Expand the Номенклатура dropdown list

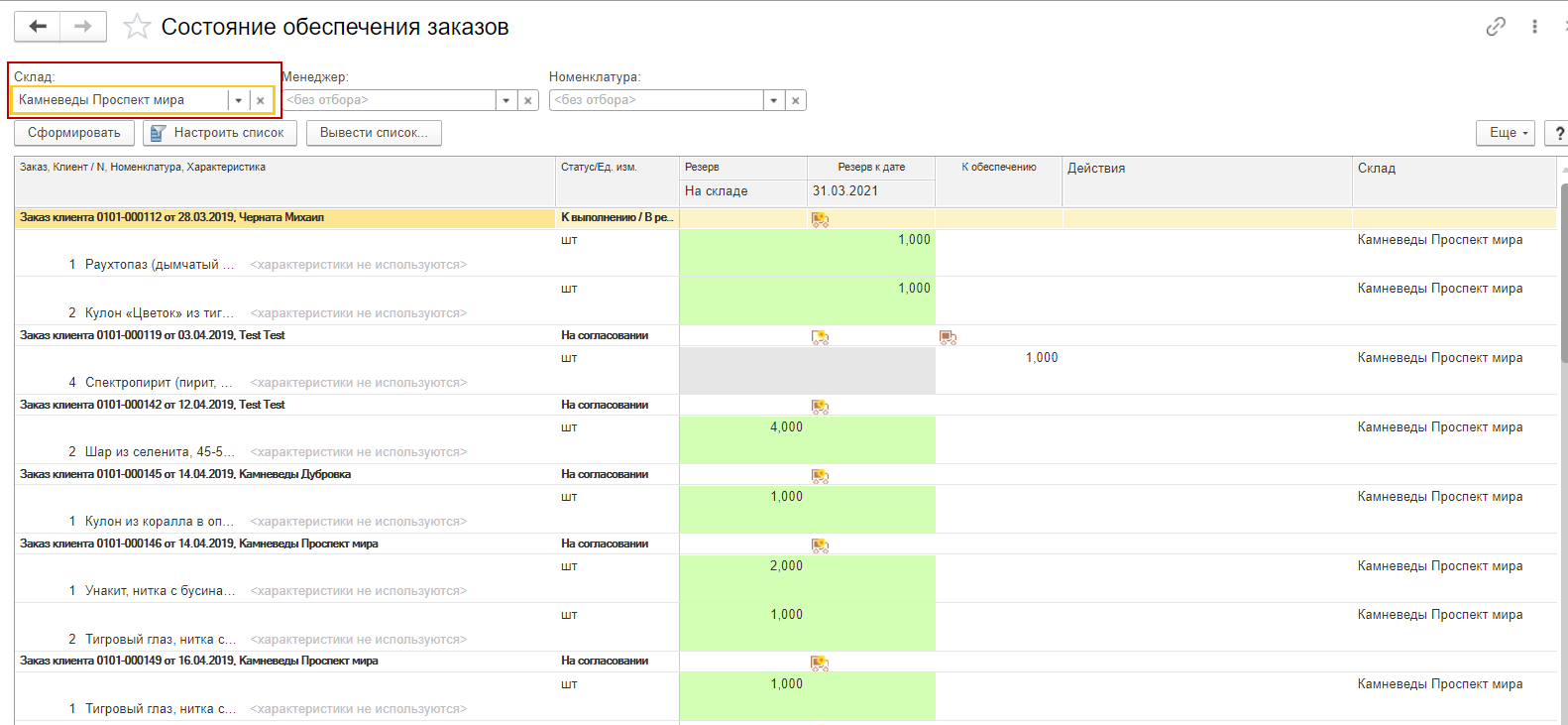click(774, 100)
